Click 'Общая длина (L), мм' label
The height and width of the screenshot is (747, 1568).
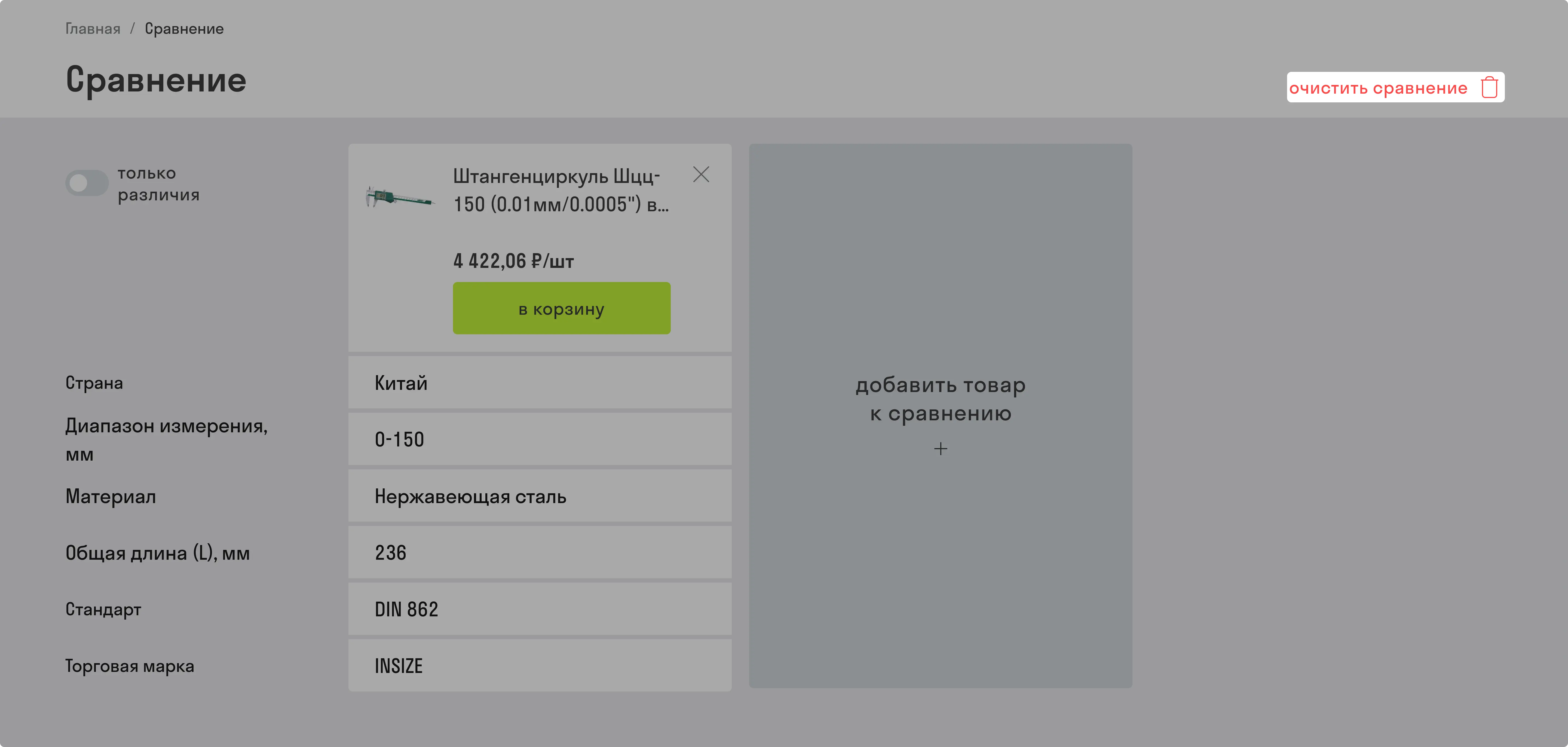(158, 553)
